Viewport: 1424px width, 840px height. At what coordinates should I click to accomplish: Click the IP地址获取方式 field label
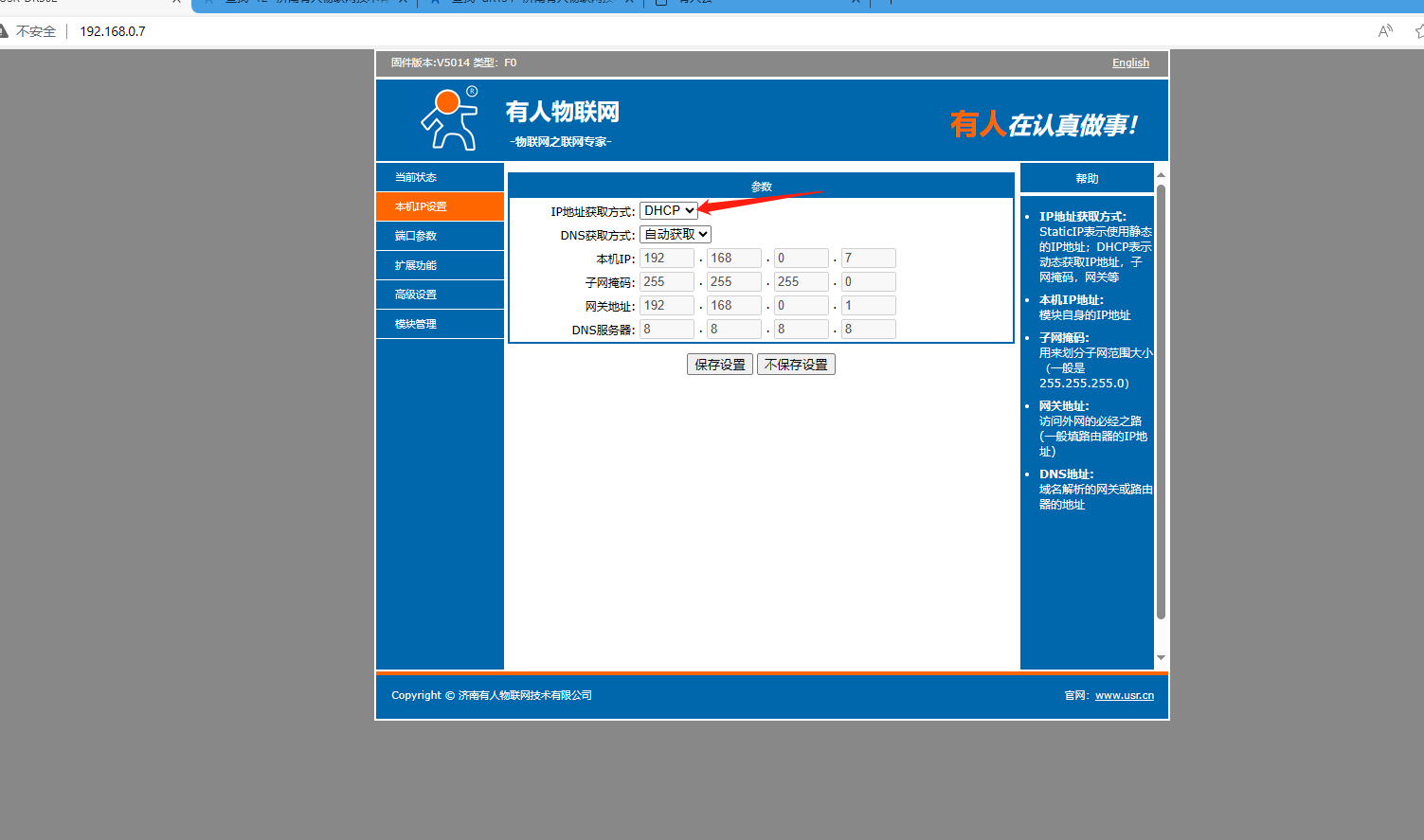coord(593,212)
